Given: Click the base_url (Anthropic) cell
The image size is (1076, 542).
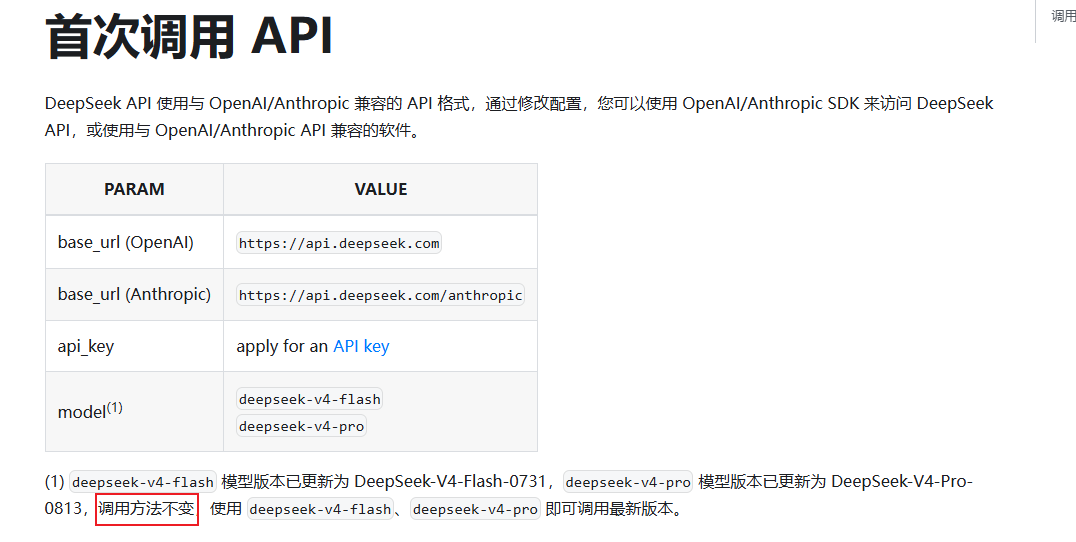Looking at the screenshot, I should 134,294.
